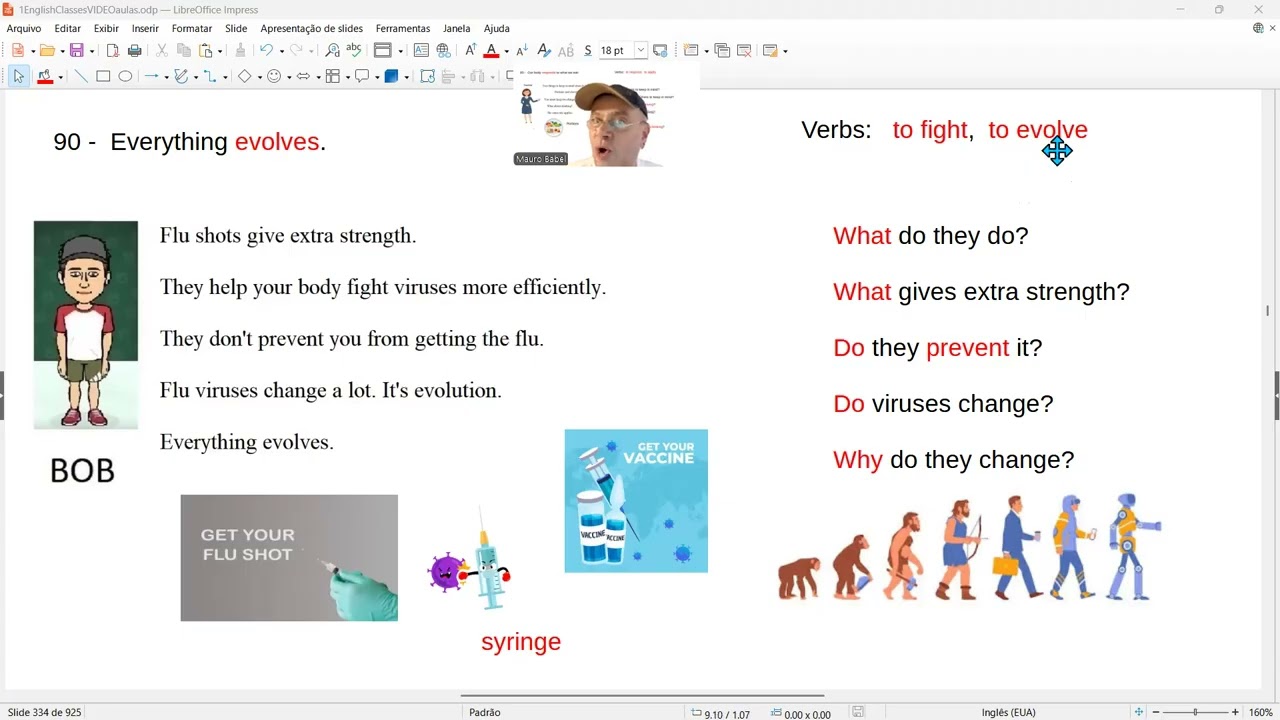Toggle 3D extrusion blue cube
1280x720 pixels.
[391, 76]
